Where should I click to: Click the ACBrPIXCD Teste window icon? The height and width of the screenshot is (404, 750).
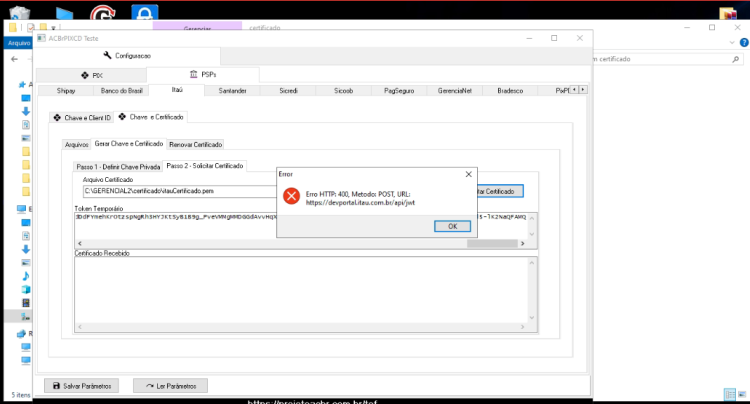[x=41, y=38]
